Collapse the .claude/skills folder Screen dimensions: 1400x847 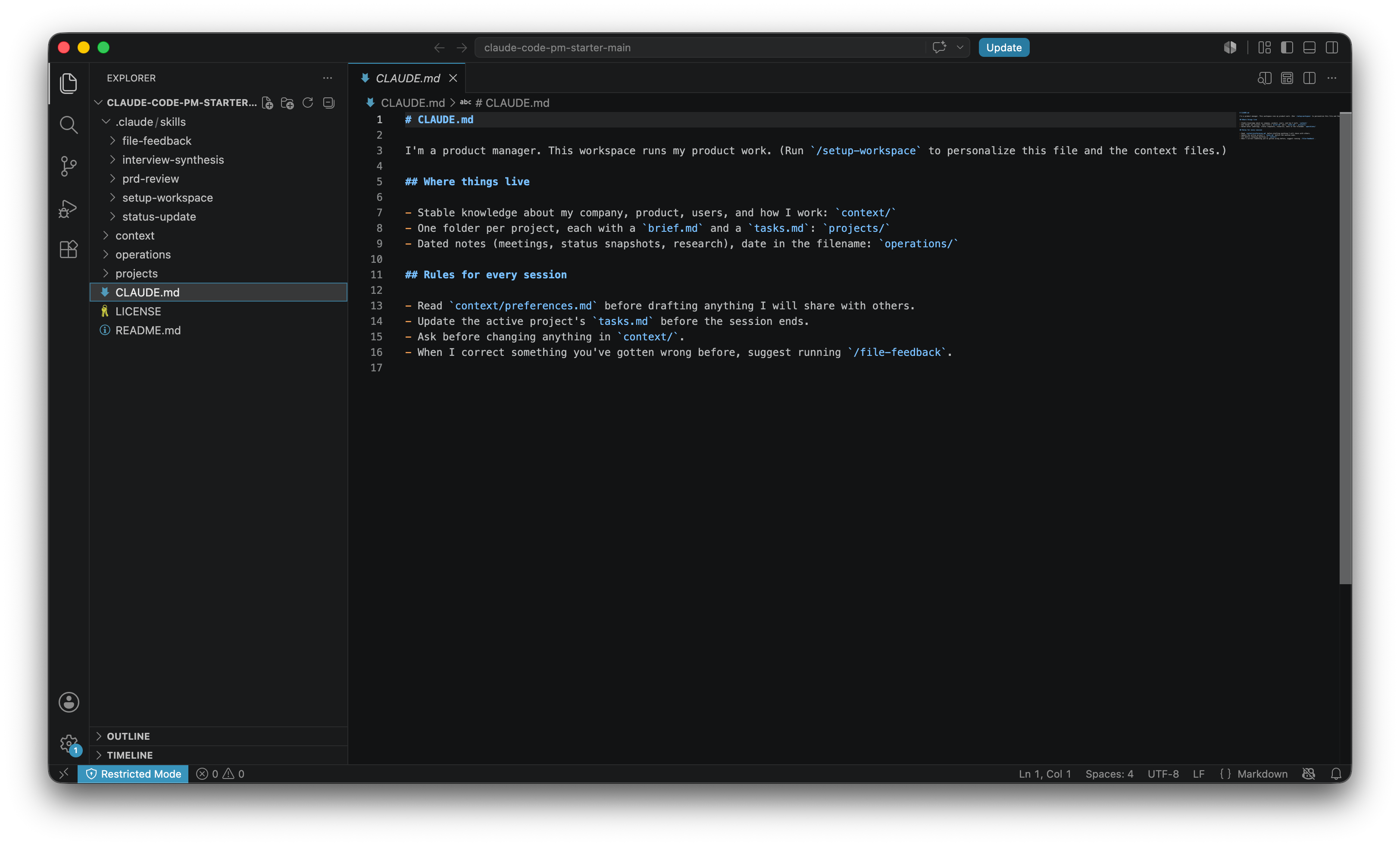(219, 122)
